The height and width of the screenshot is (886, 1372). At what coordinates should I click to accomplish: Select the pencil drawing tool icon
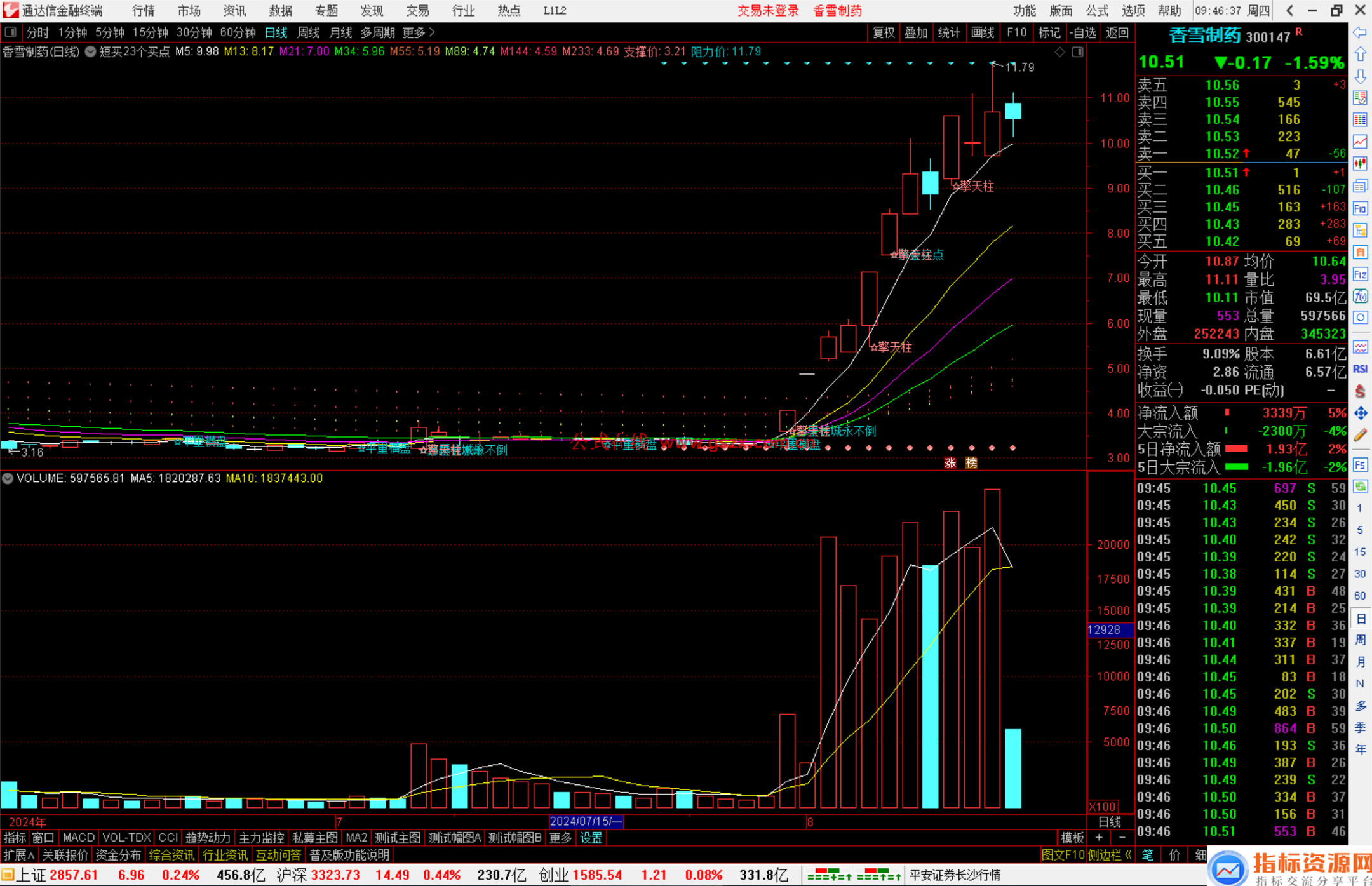coord(1360,436)
